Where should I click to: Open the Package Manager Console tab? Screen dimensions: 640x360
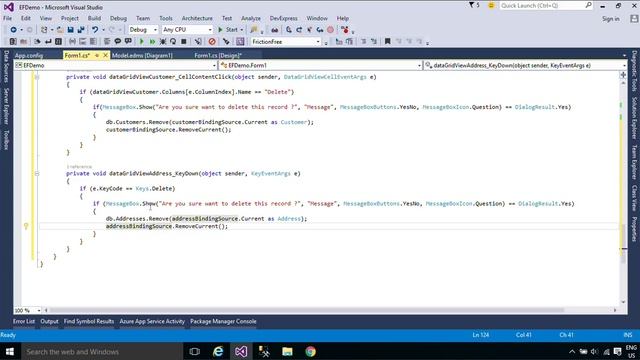click(x=223, y=322)
